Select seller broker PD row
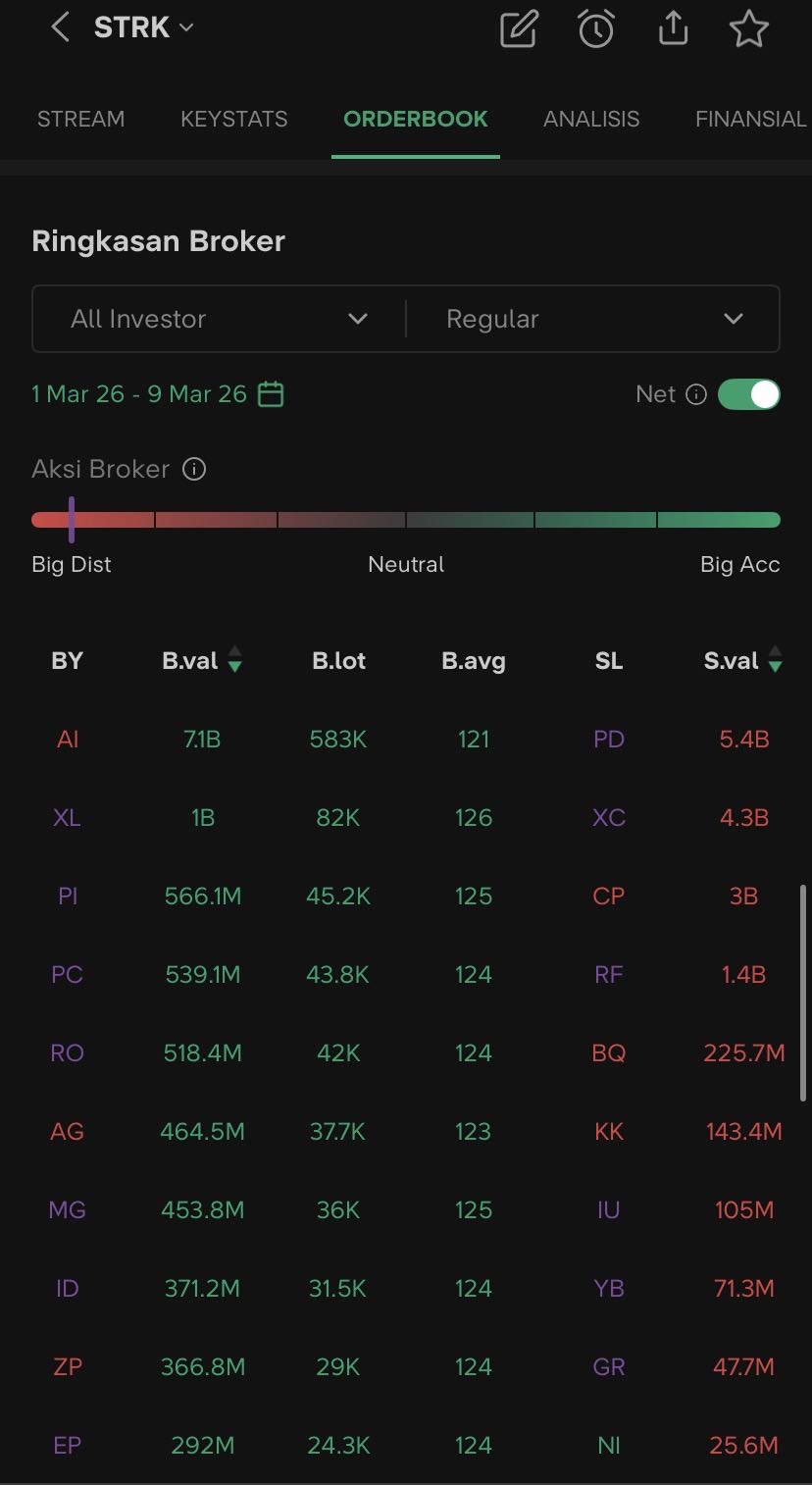Viewport: 812px width, 1485px height. click(x=609, y=740)
